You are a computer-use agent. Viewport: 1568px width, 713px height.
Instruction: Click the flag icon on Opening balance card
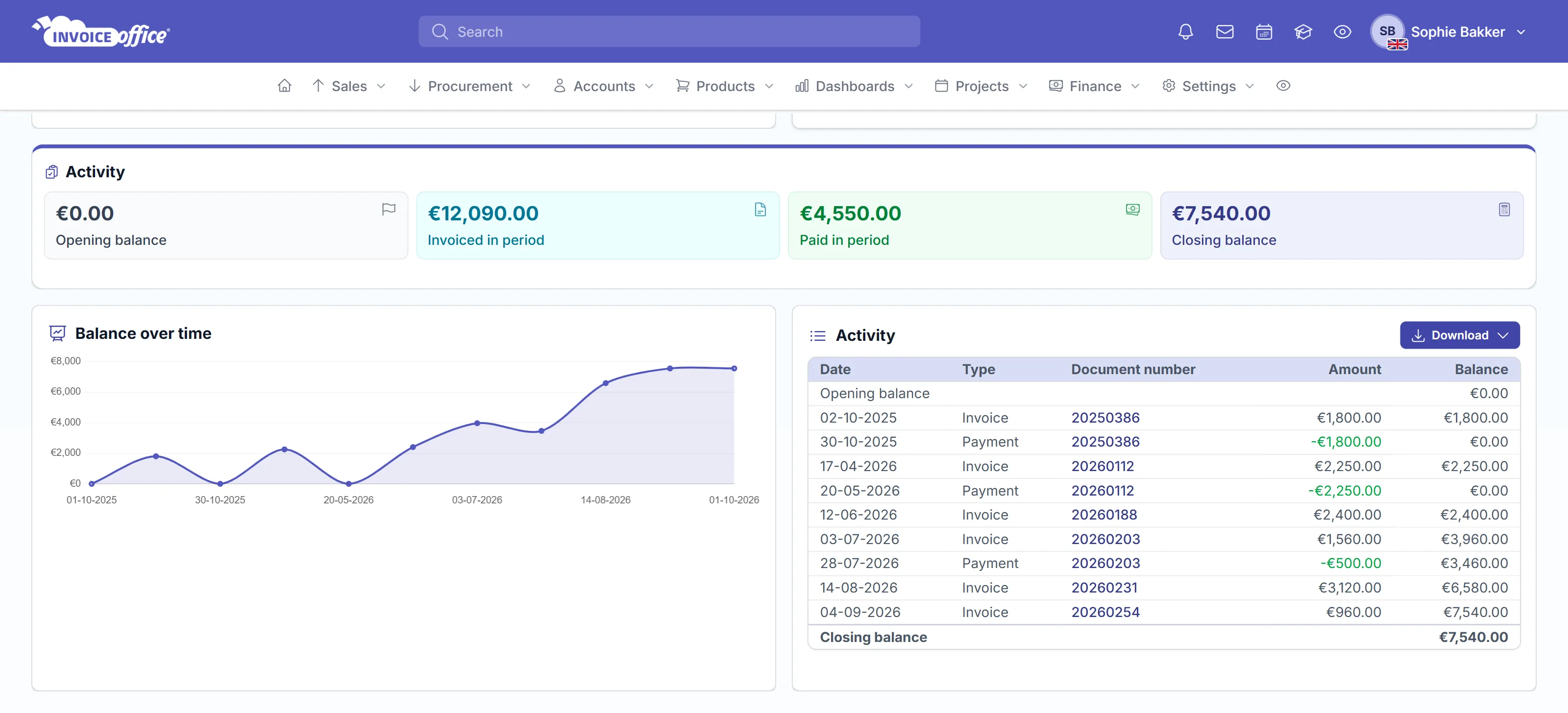tap(389, 209)
